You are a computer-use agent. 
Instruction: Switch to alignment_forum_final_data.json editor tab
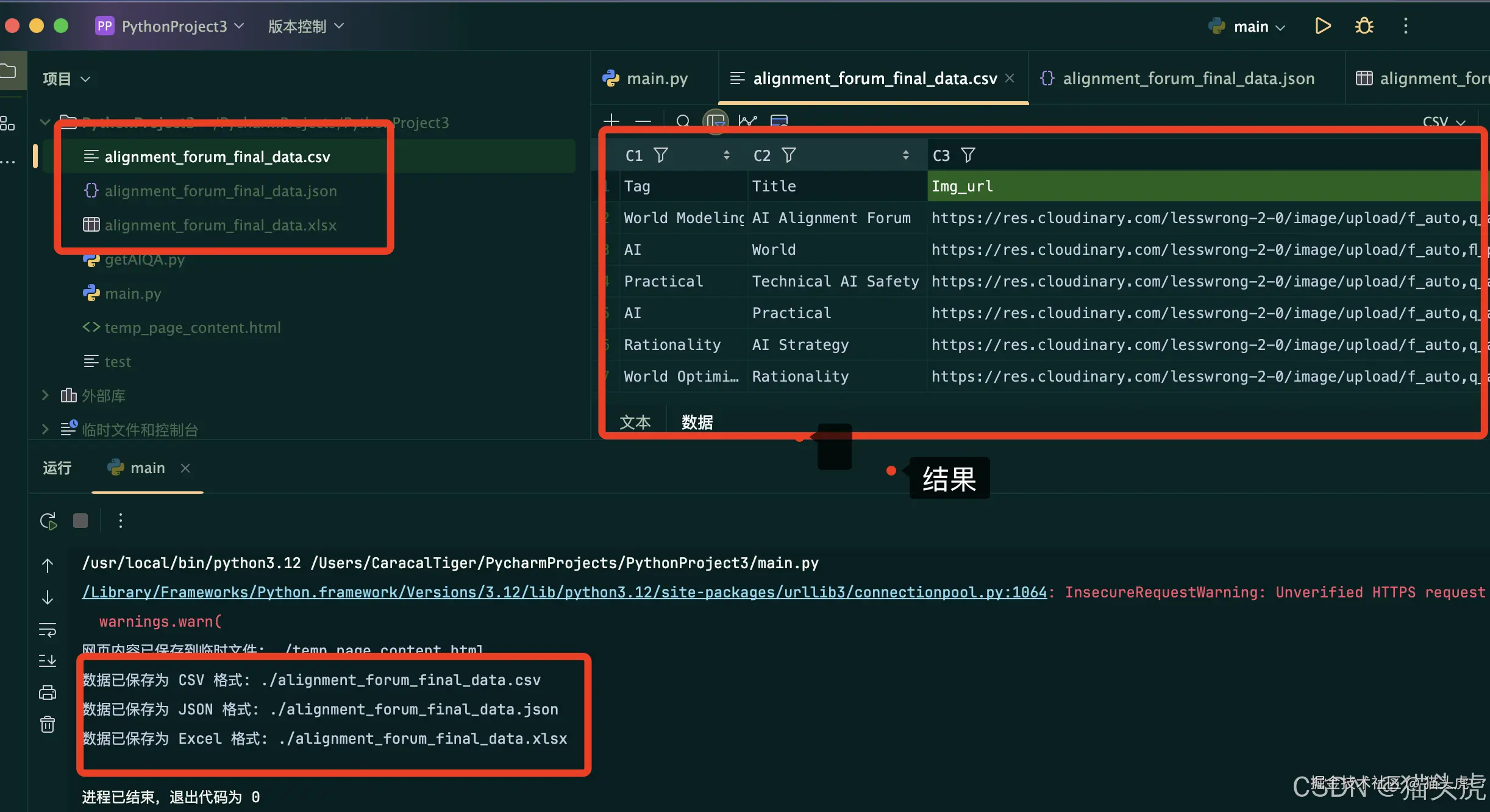(1188, 79)
